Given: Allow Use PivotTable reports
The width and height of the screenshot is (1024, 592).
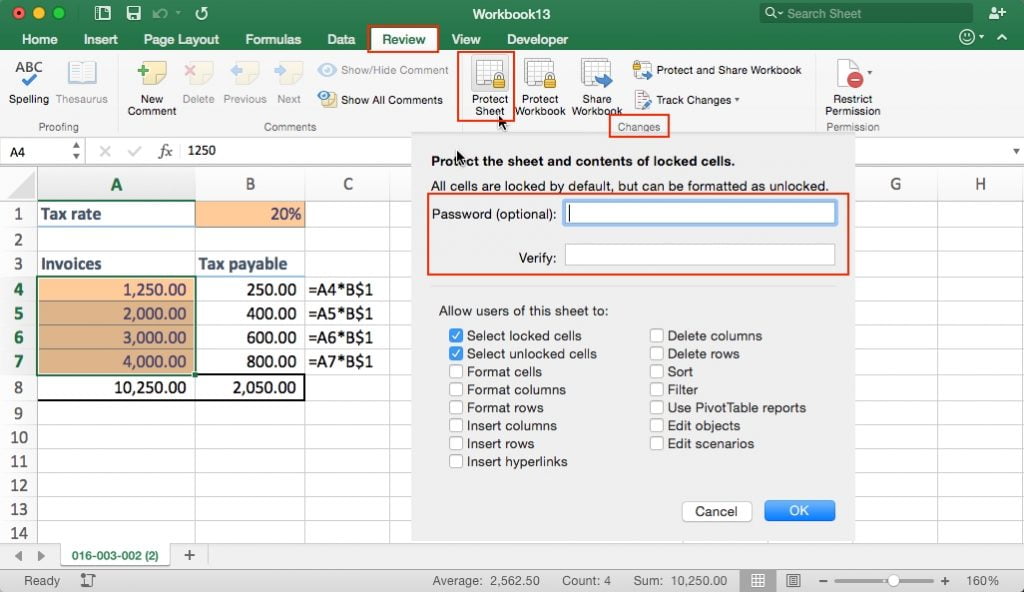Looking at the screenshot, I should [x=656, y=407].
